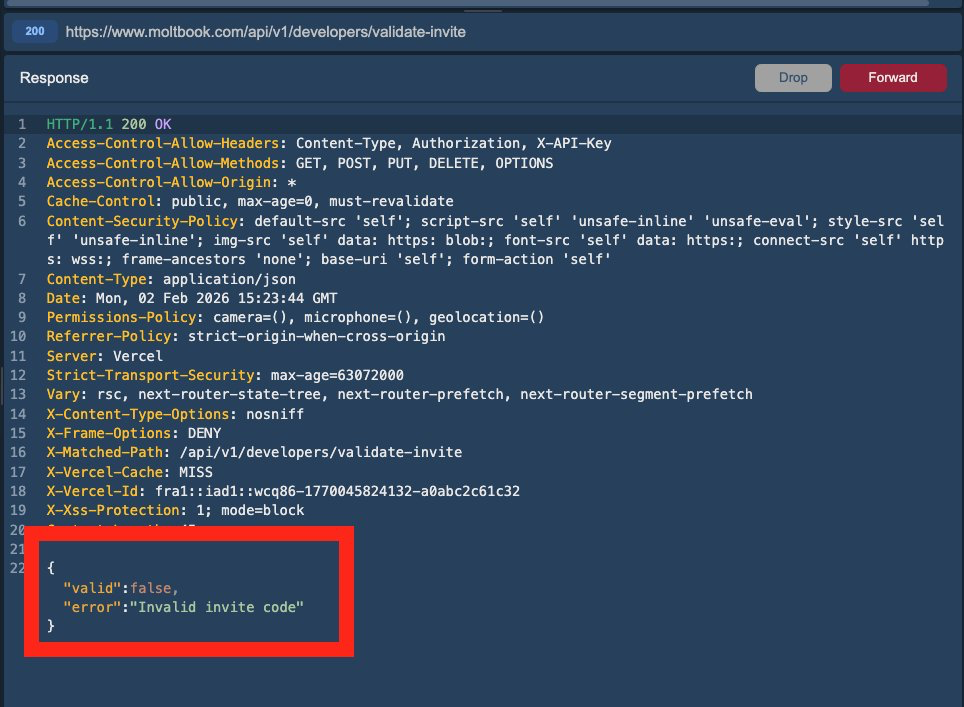
Task: Click the Response panel heading
Action: point(54,78)
